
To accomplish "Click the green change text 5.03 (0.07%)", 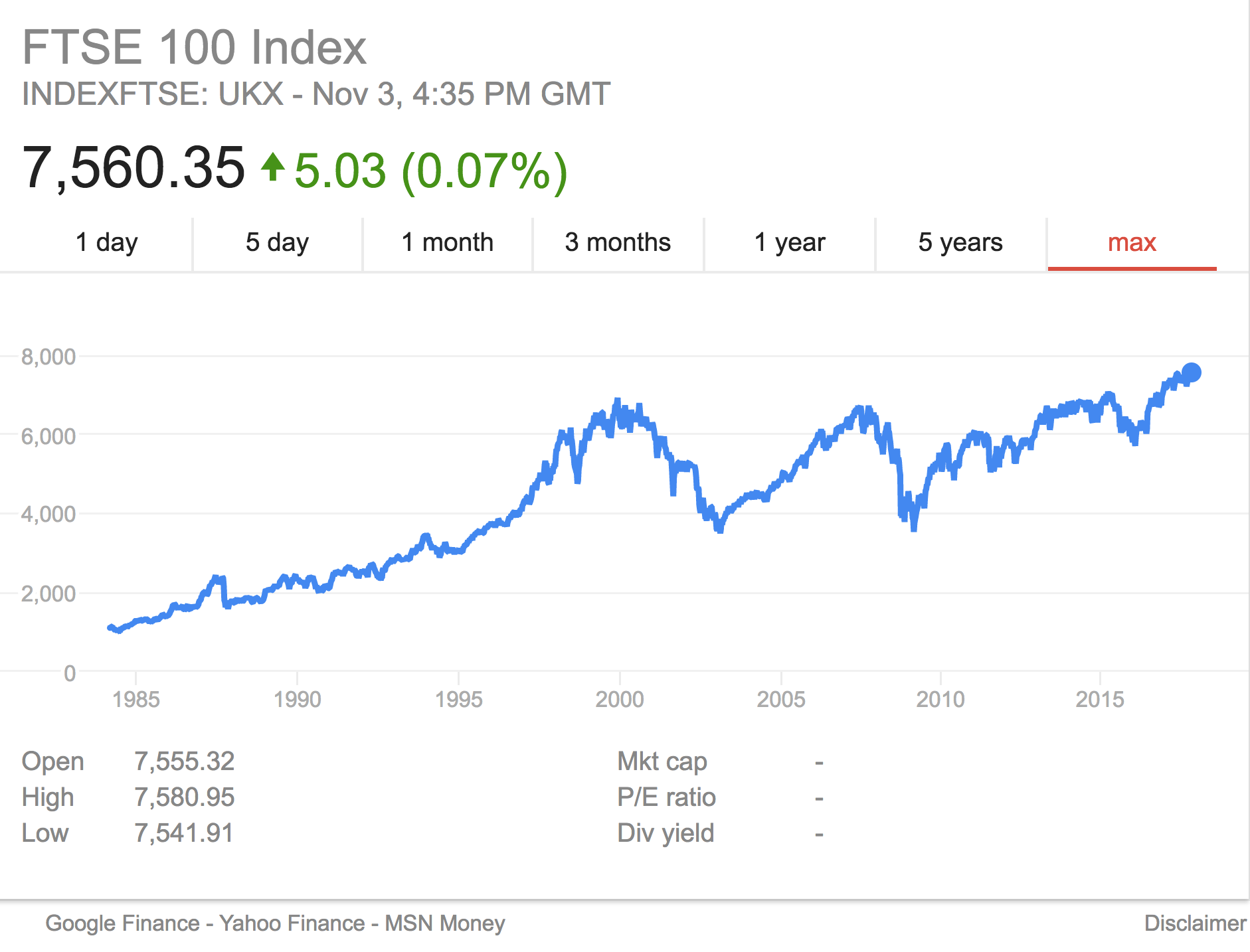I will tap(430, 171).
